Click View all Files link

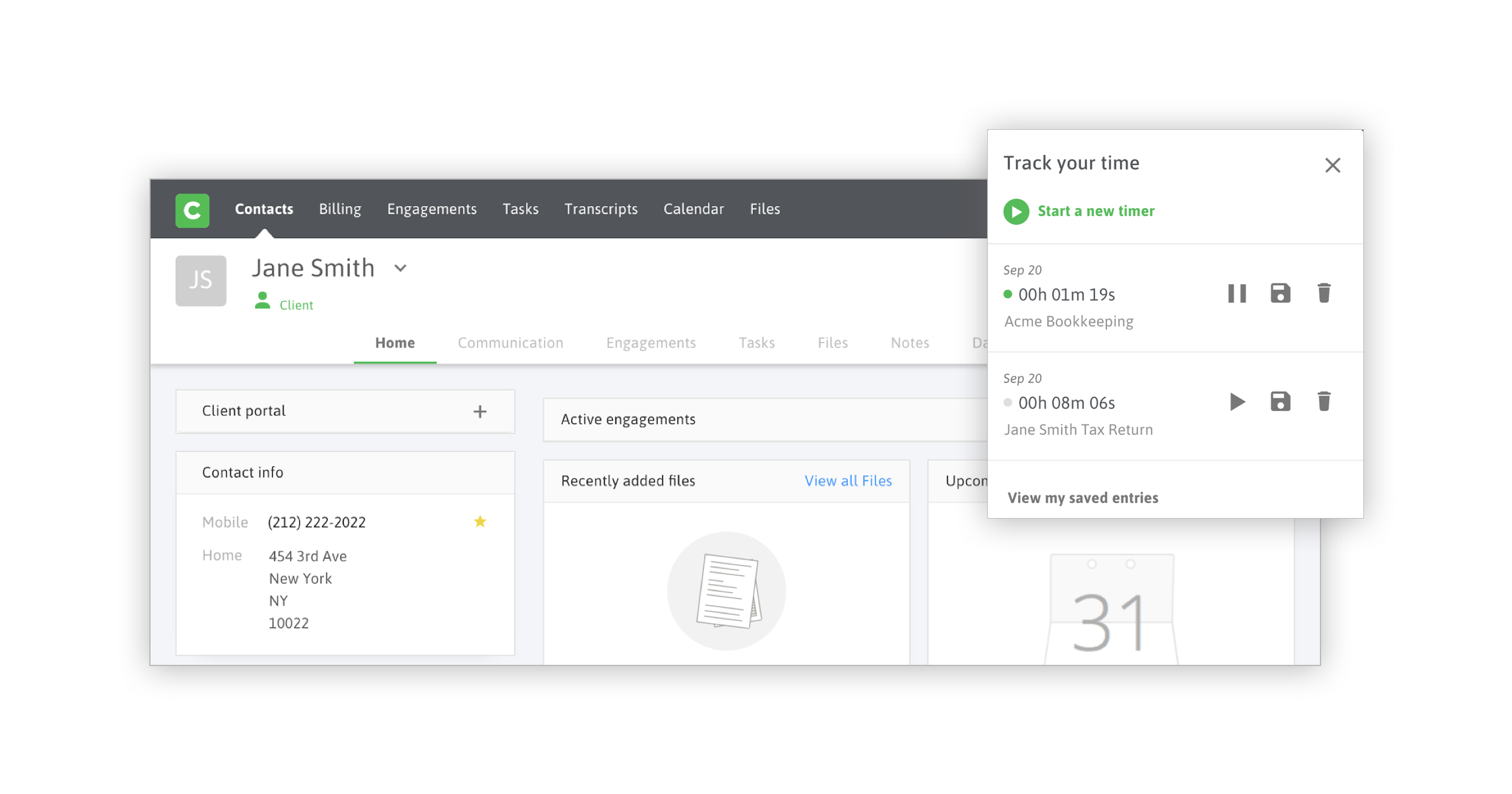[x=848, y=480]
